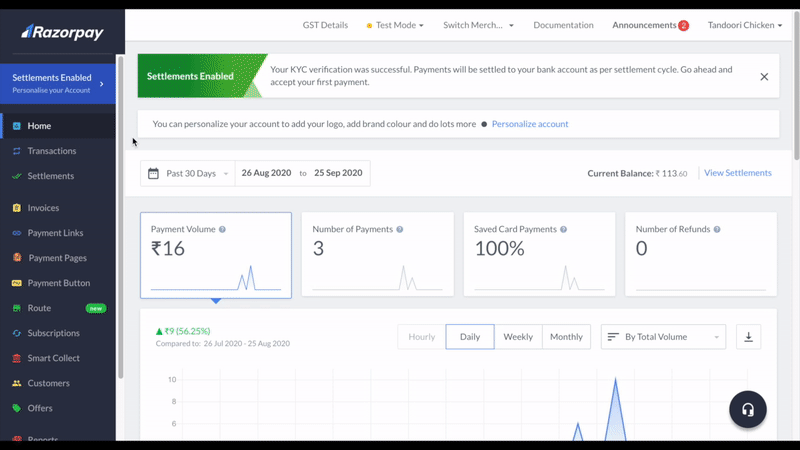Open the Payment Links menu item
This screenshot has width=800, height=450.
click(58, 233)
